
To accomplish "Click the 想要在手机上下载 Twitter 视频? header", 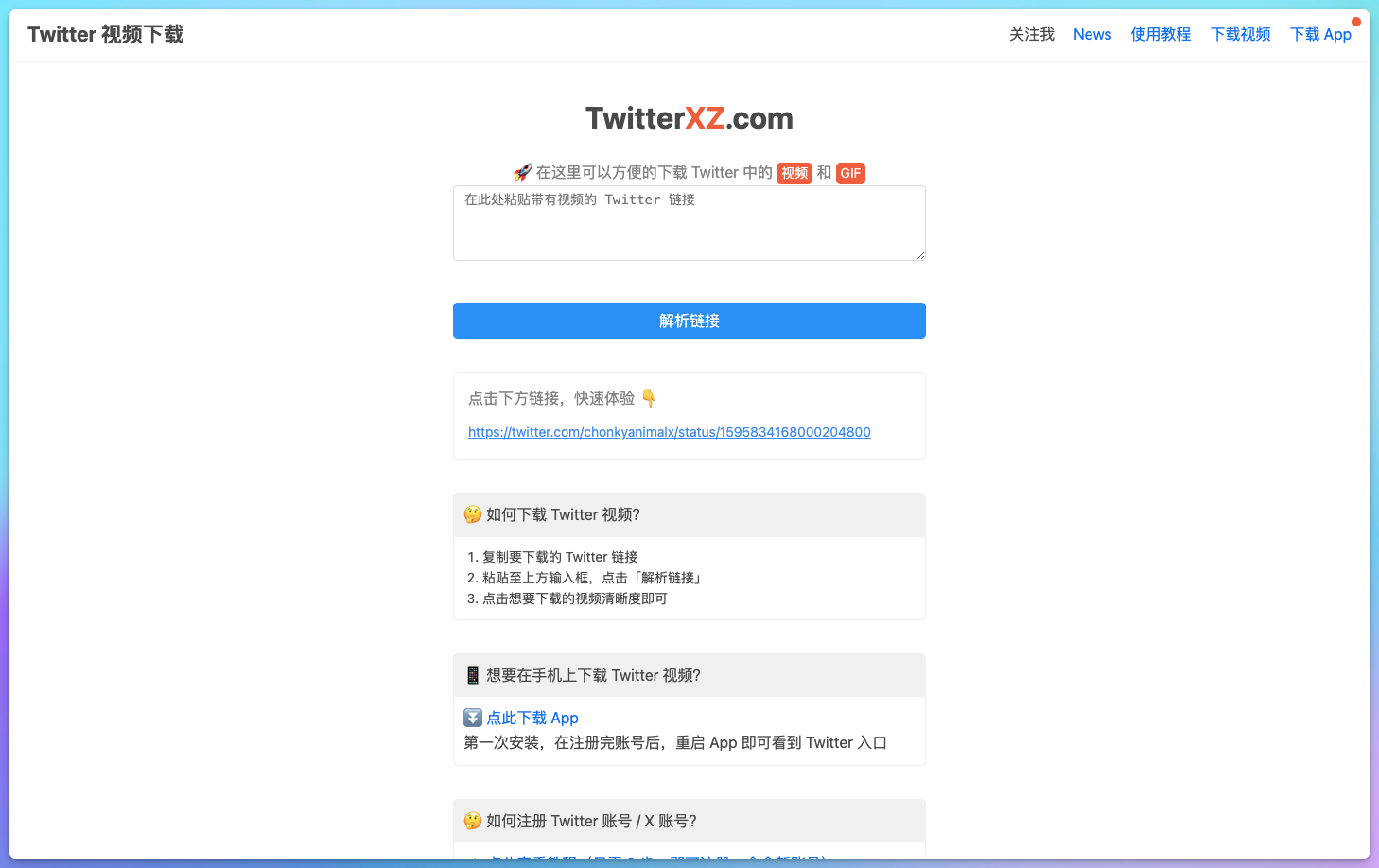I will [x=689, y=675].
